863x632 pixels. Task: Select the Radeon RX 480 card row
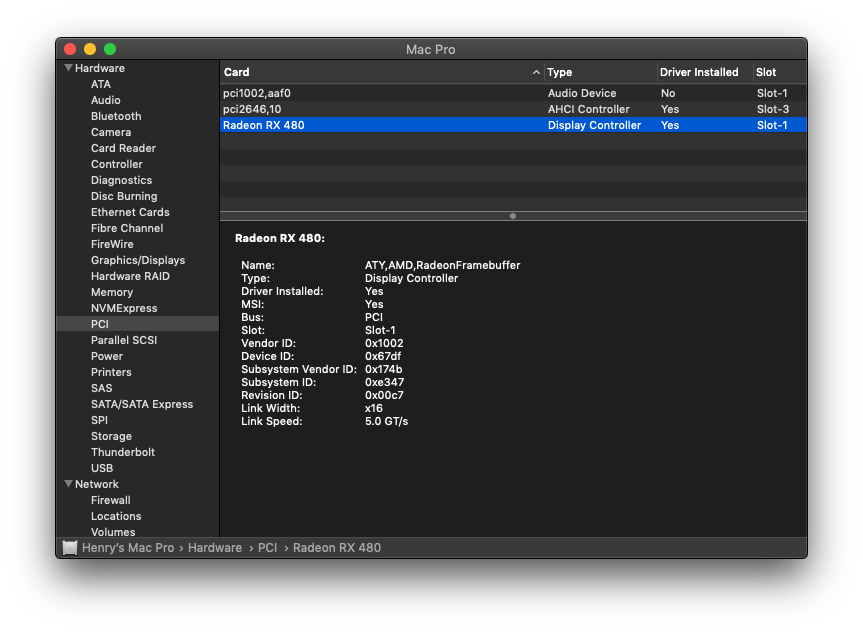click(513, 125)
